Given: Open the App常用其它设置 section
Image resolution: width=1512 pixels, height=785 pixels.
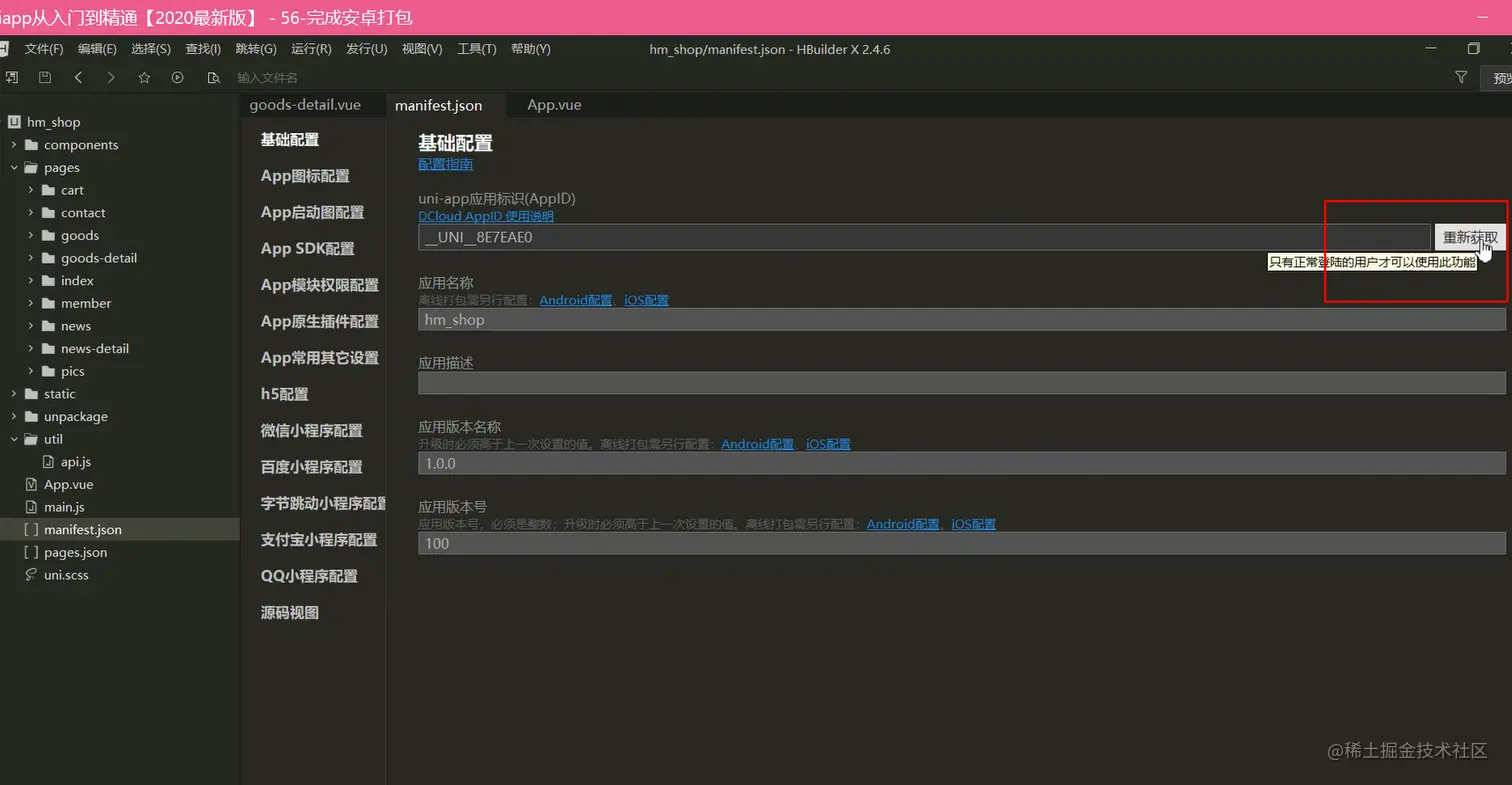Looking at the screenshot, I should (x=320, y=358).
